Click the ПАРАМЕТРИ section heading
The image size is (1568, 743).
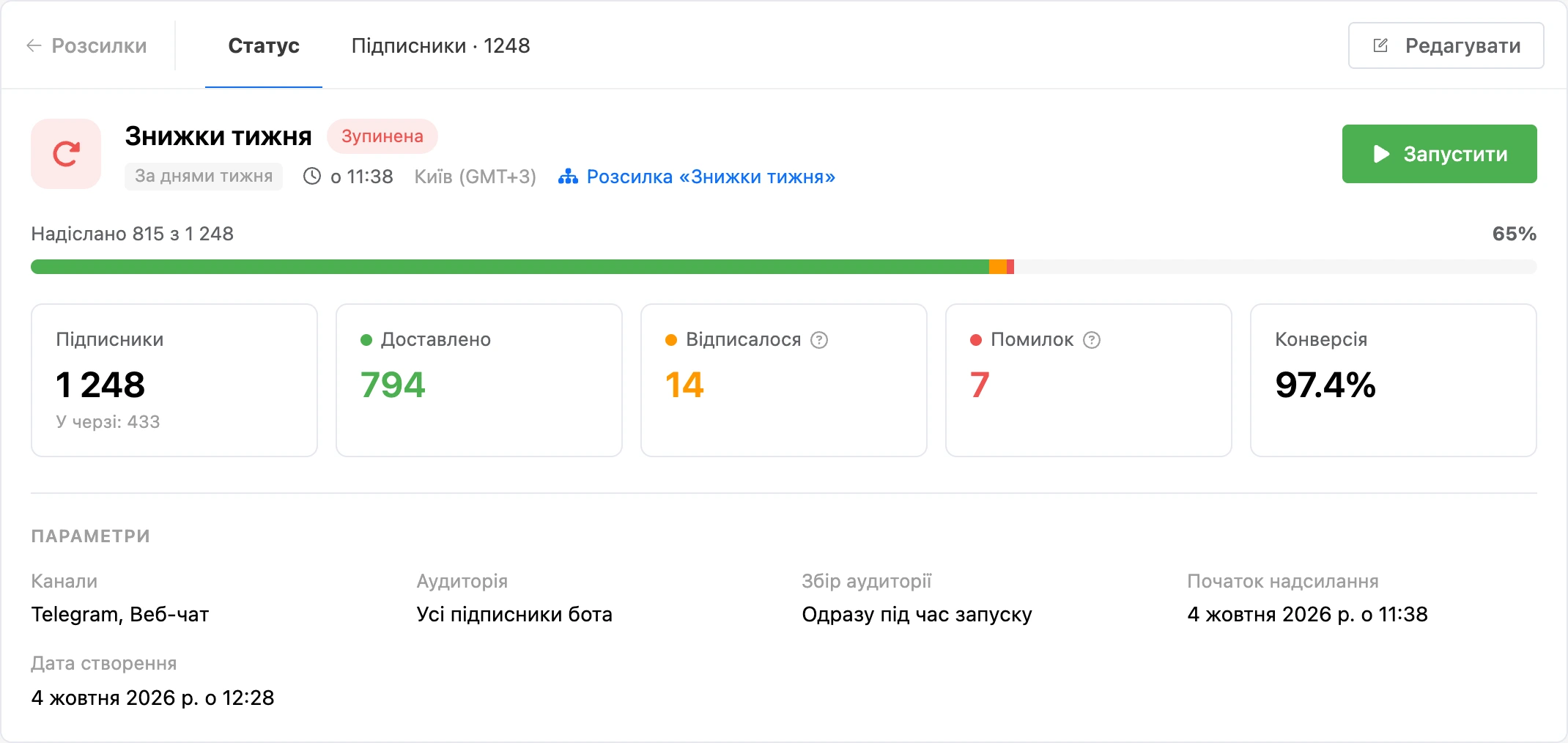(90, 536)
